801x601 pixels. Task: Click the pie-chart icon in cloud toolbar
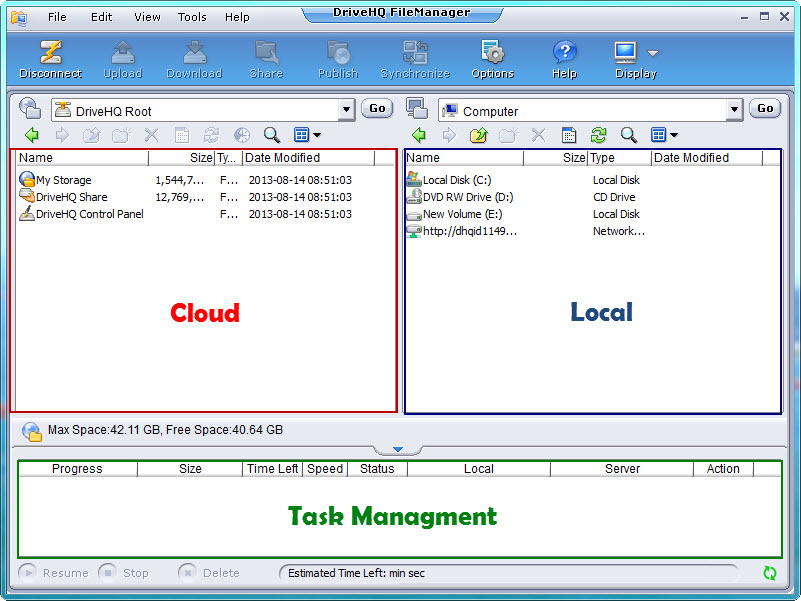coord(242,135)
